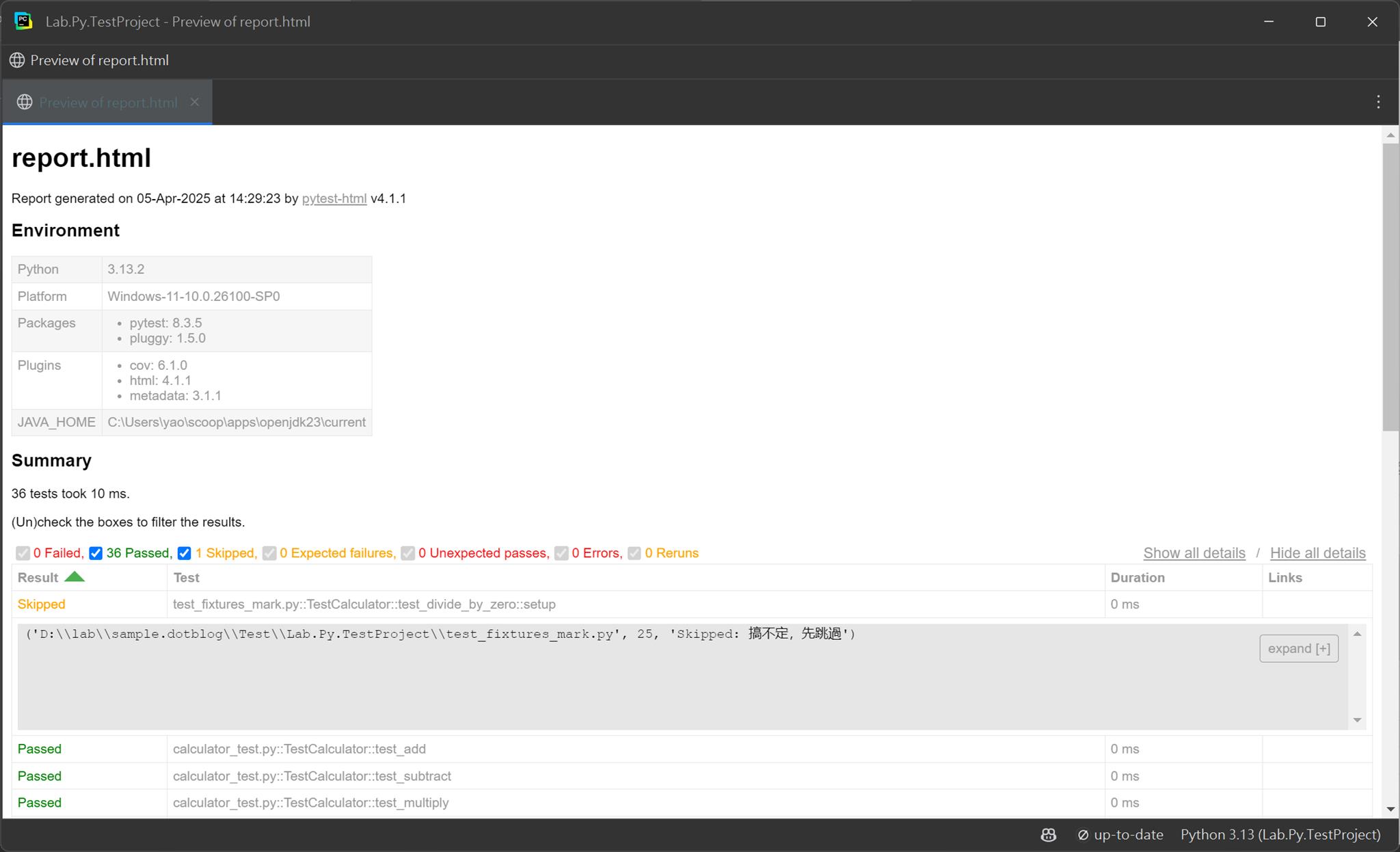Viewport: 1400px width, 852px height.
Task: Uncheck the 36 Passed filter checkbox
Action: (x=96, y=553)
